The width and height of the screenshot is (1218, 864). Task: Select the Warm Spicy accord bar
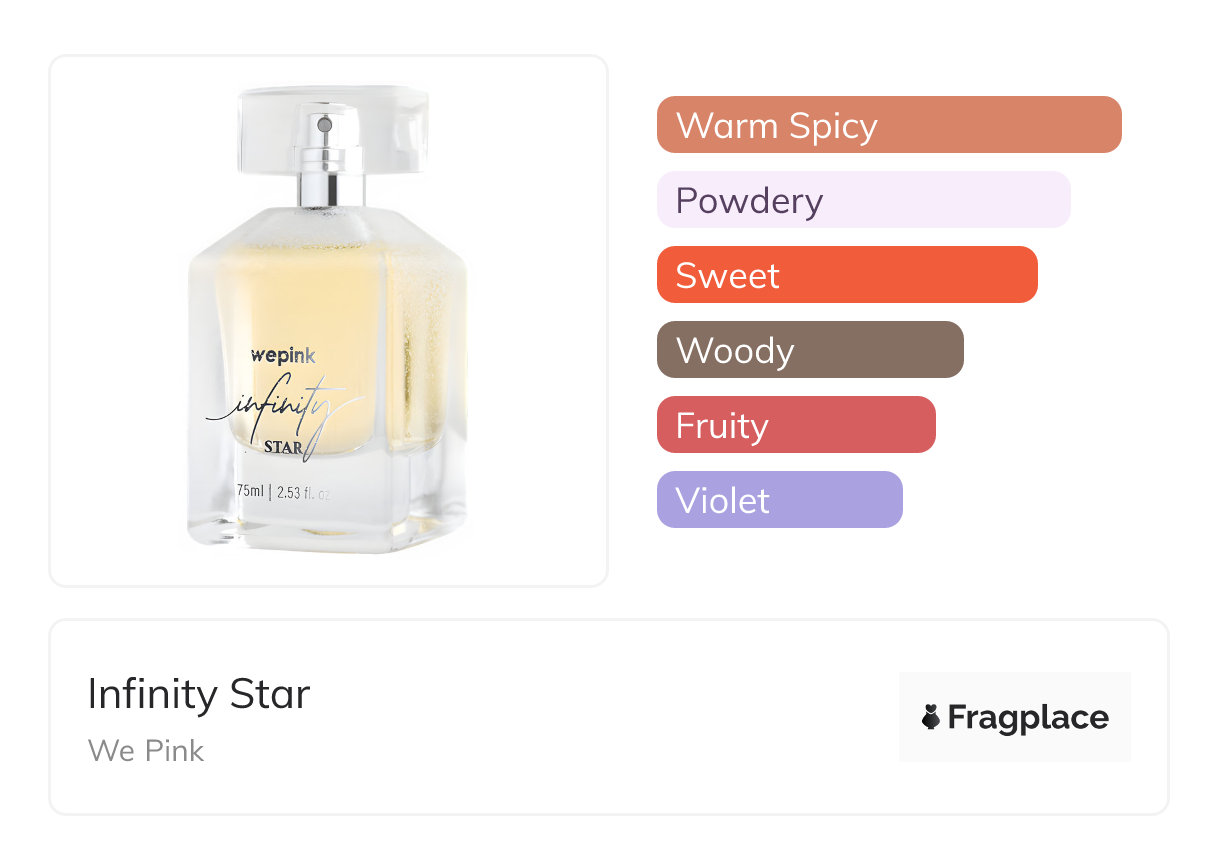889,125
